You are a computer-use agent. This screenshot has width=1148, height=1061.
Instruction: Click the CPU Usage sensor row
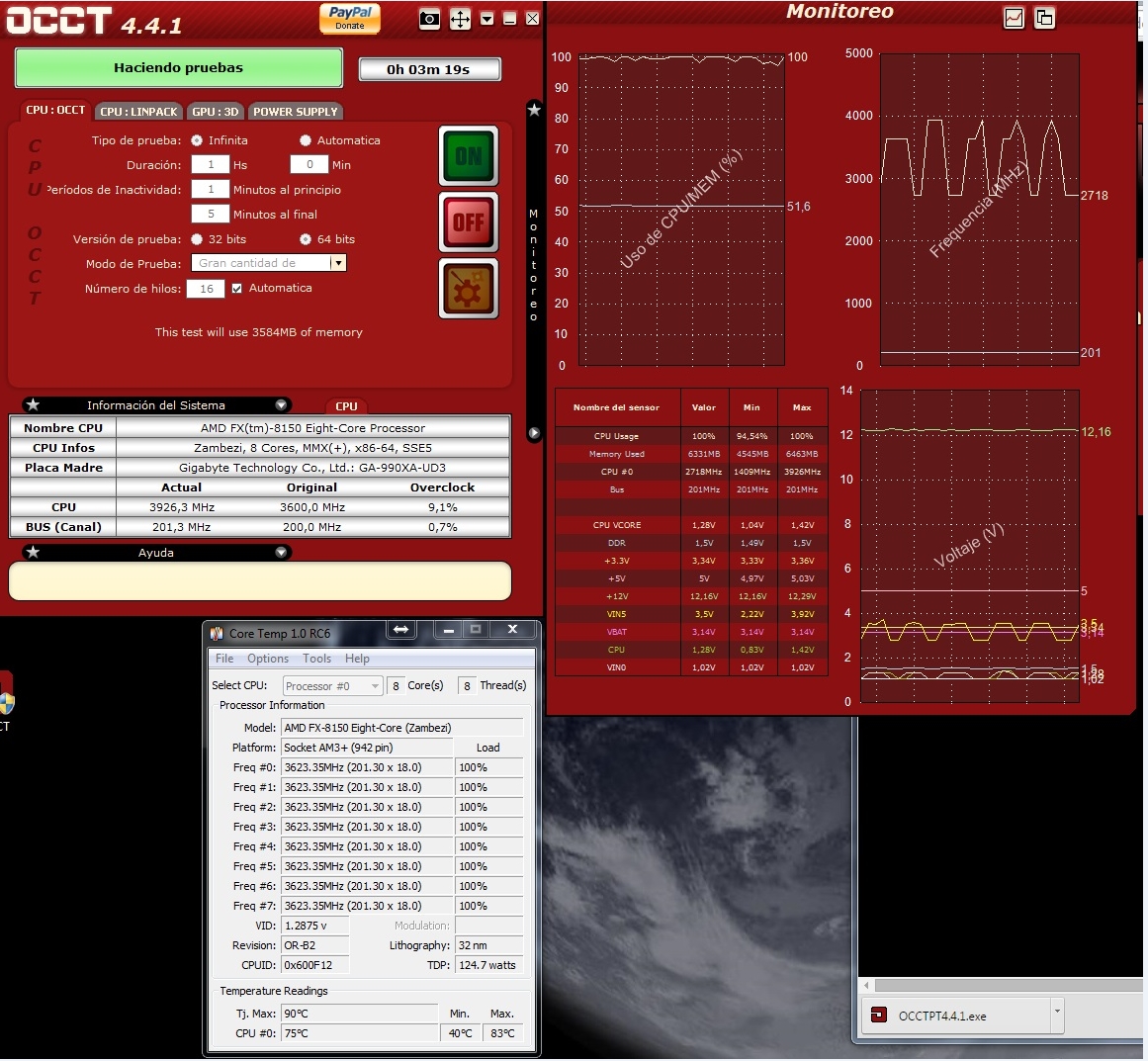click(692, 436)
